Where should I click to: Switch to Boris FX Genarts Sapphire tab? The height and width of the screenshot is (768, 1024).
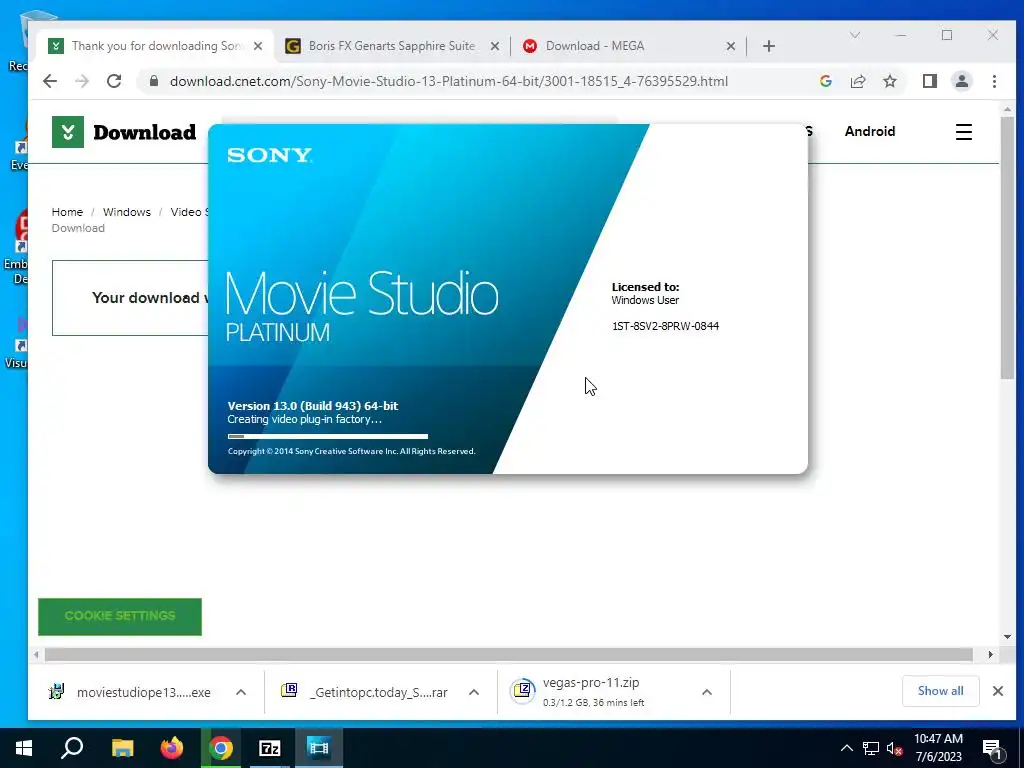392,46
